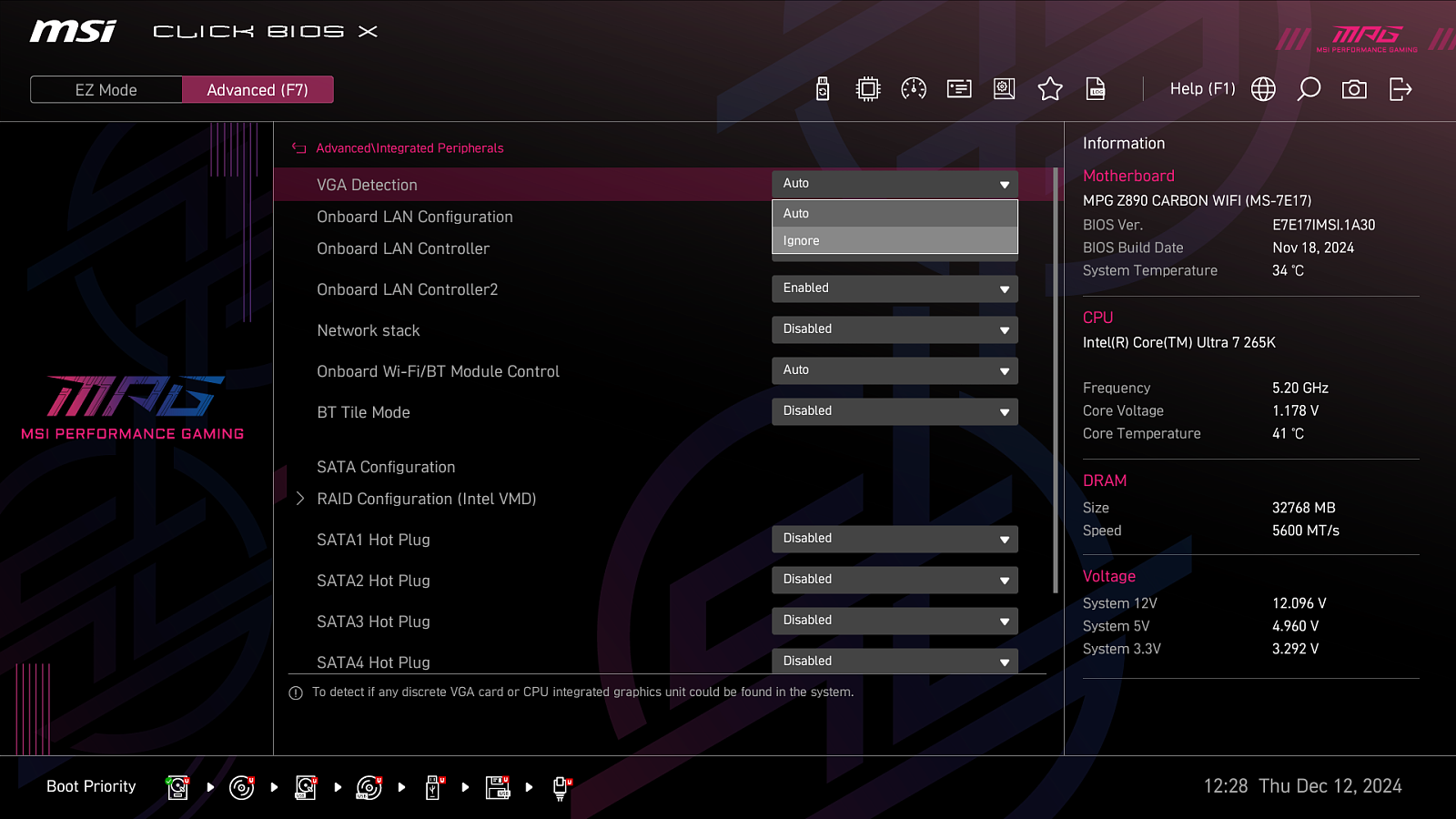Viewport: 1456px width, 819px height.
Task: Select USB key boot device
Action: point(434,787)
